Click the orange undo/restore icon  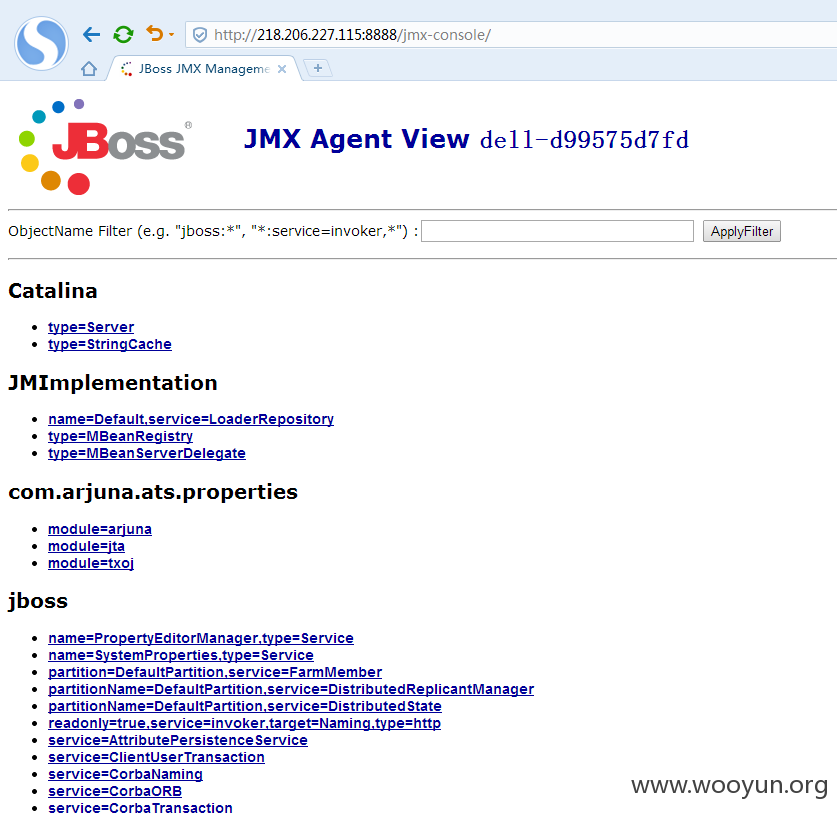(154, 34)
